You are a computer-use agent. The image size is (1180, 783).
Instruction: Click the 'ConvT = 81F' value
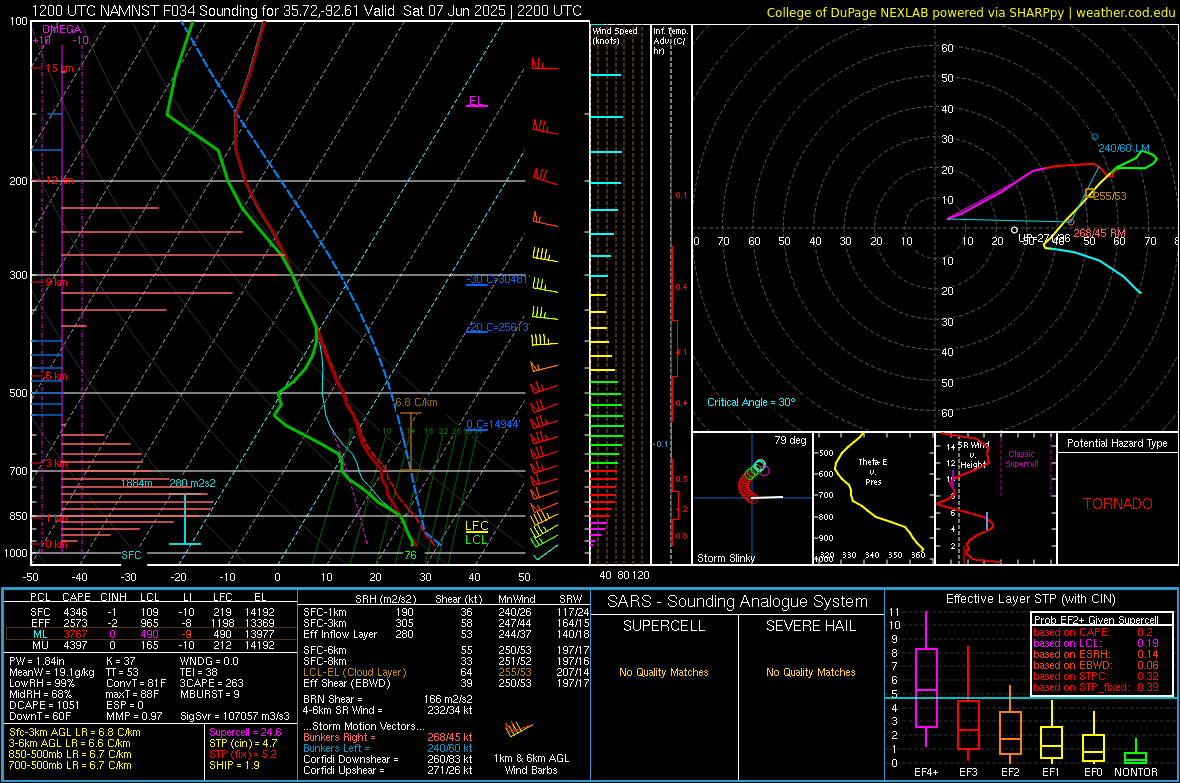(135, 683)
